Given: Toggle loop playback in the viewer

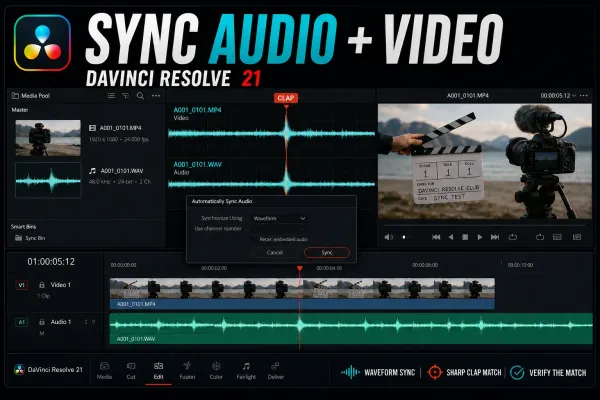Looking at the screenshot, I should 513,237.
